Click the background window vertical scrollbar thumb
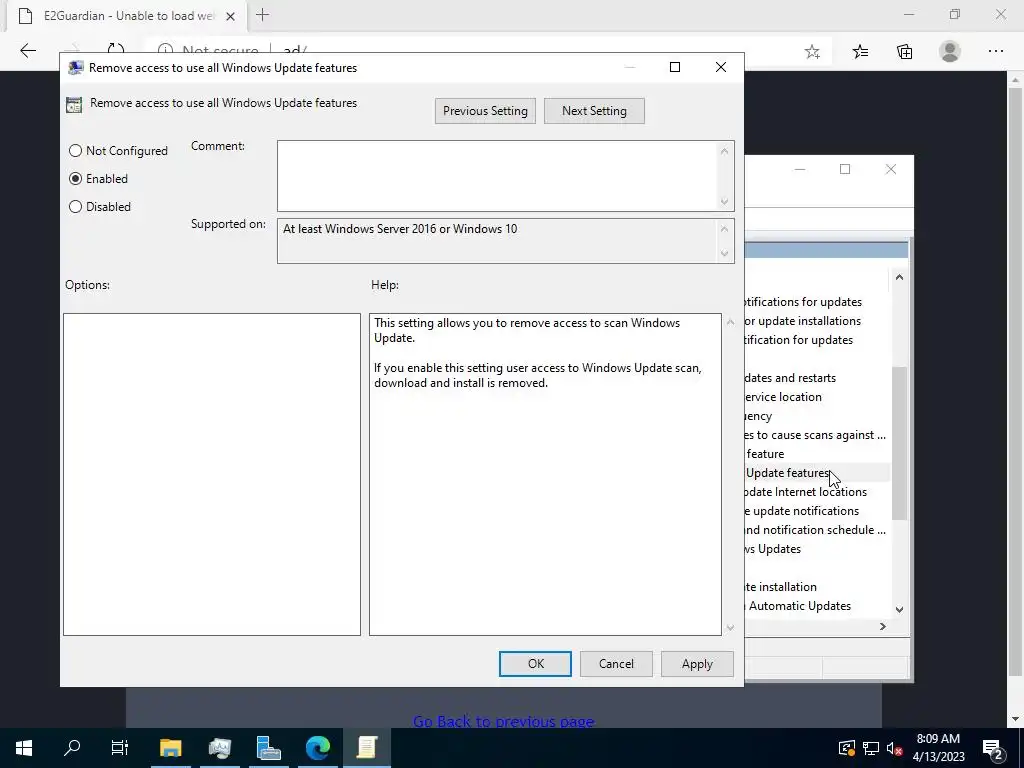The height and width of the screenshot is (768, 1024). click(899, 443)
